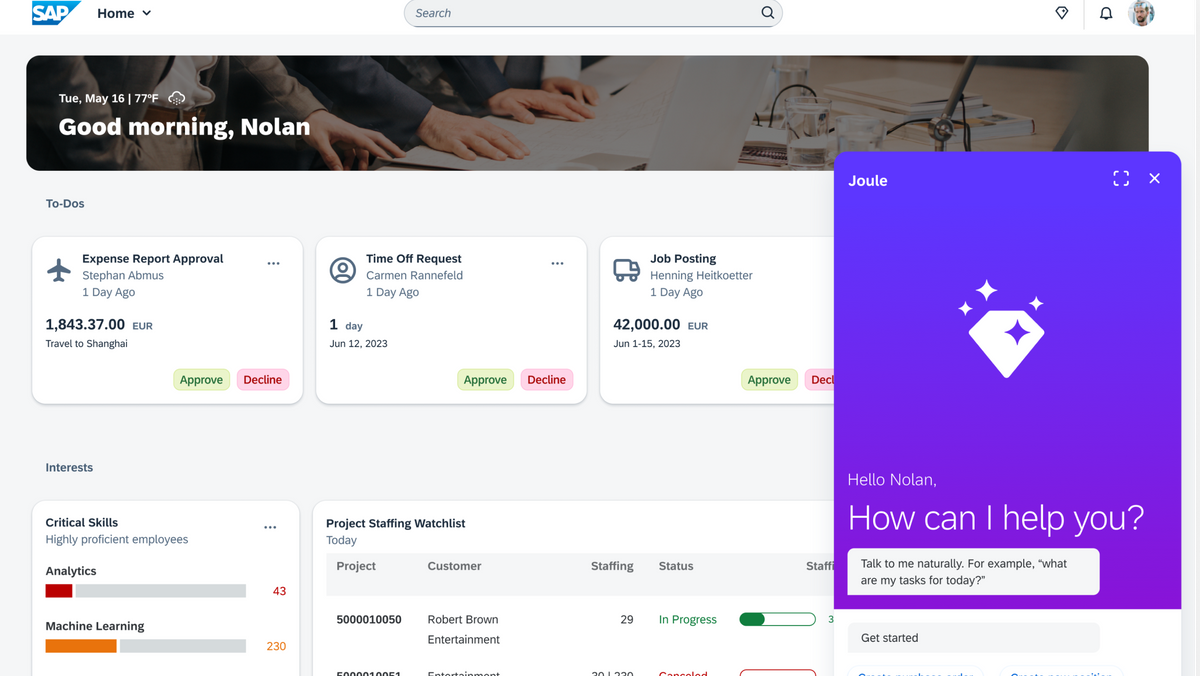1200x676 pixels.
Task: Click the large Joule diamond logo in the panel
Action: click(1002, 329)
